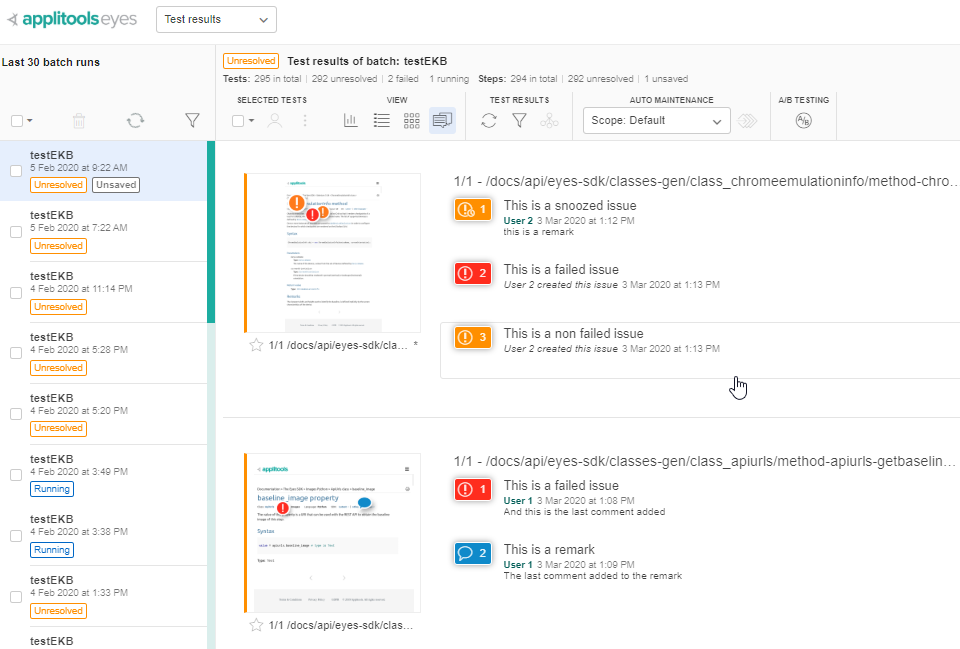Open the 'This is a failed issue' by User 2
960x649 pixels.
click(x=561, y=270)
